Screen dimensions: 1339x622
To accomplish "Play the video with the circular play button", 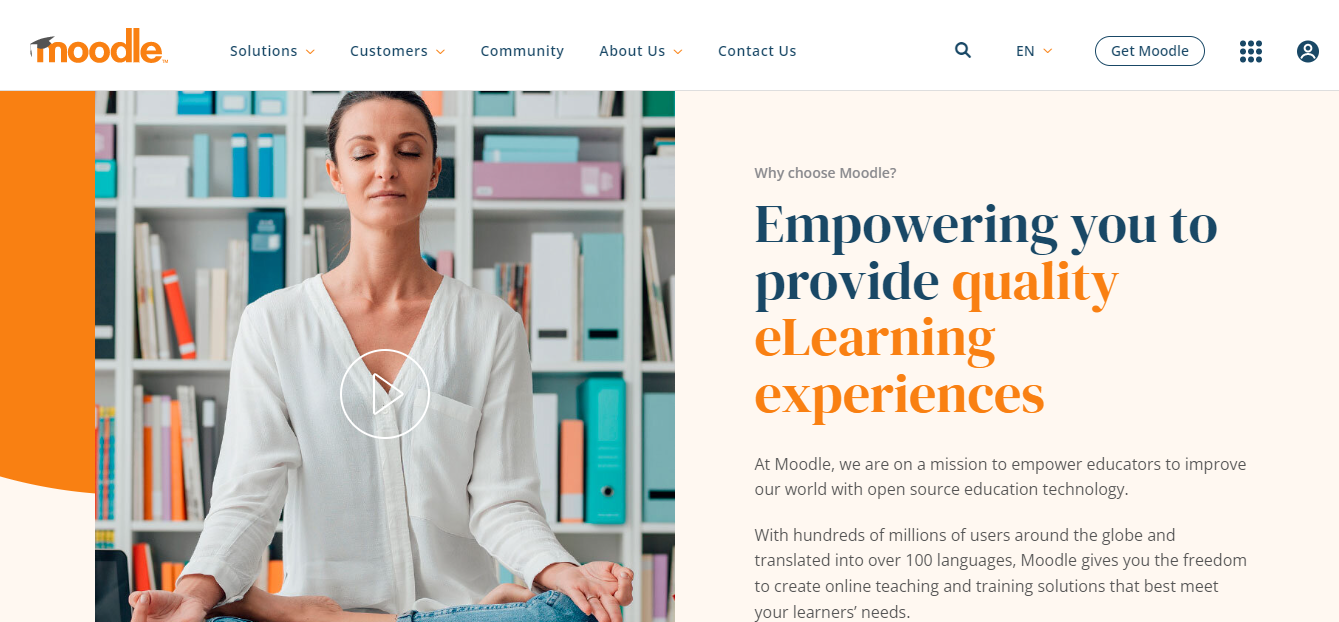I will pyautogui.click(x=385, y=394).
